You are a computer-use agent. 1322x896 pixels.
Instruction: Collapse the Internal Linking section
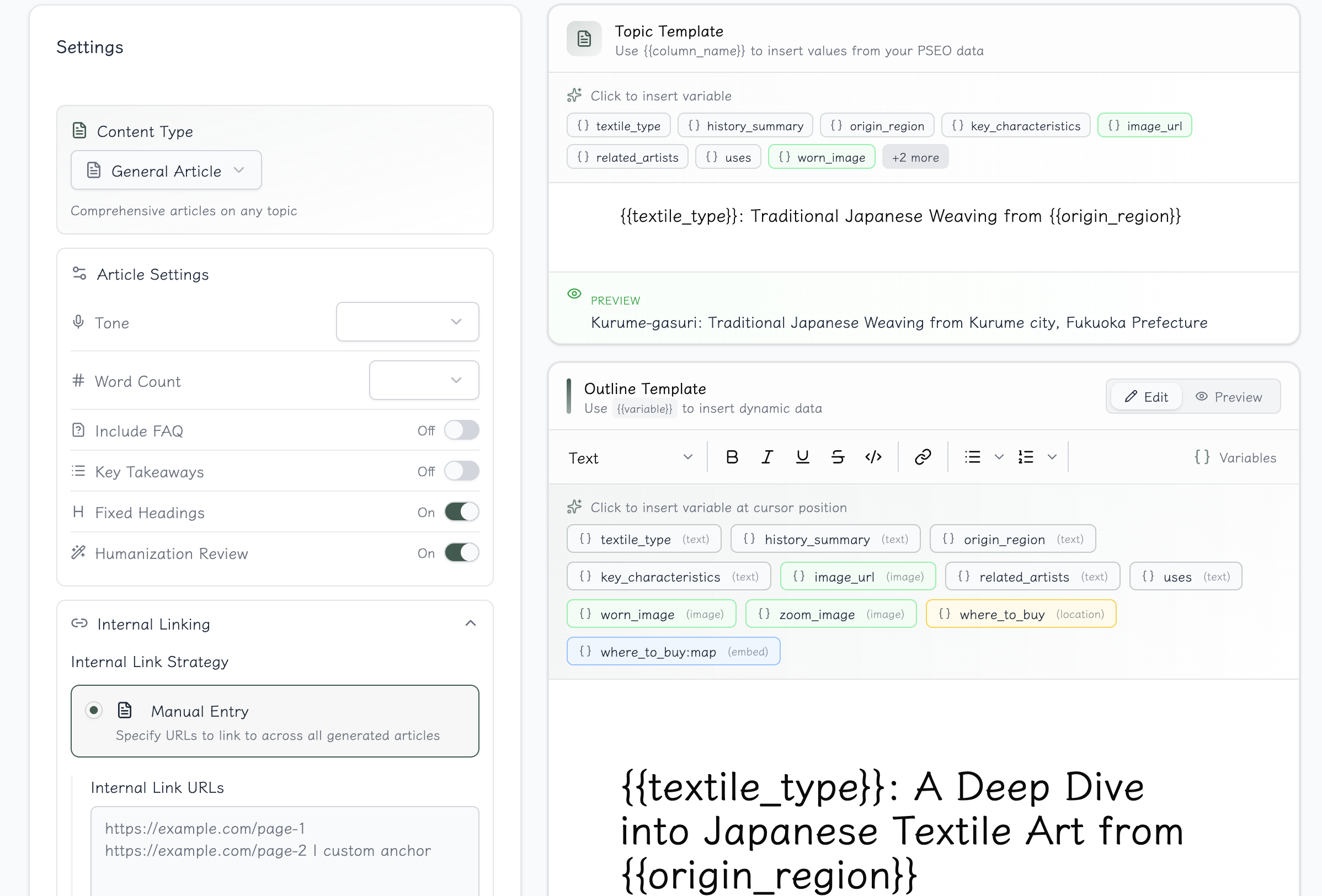click(x=471, y=624)
